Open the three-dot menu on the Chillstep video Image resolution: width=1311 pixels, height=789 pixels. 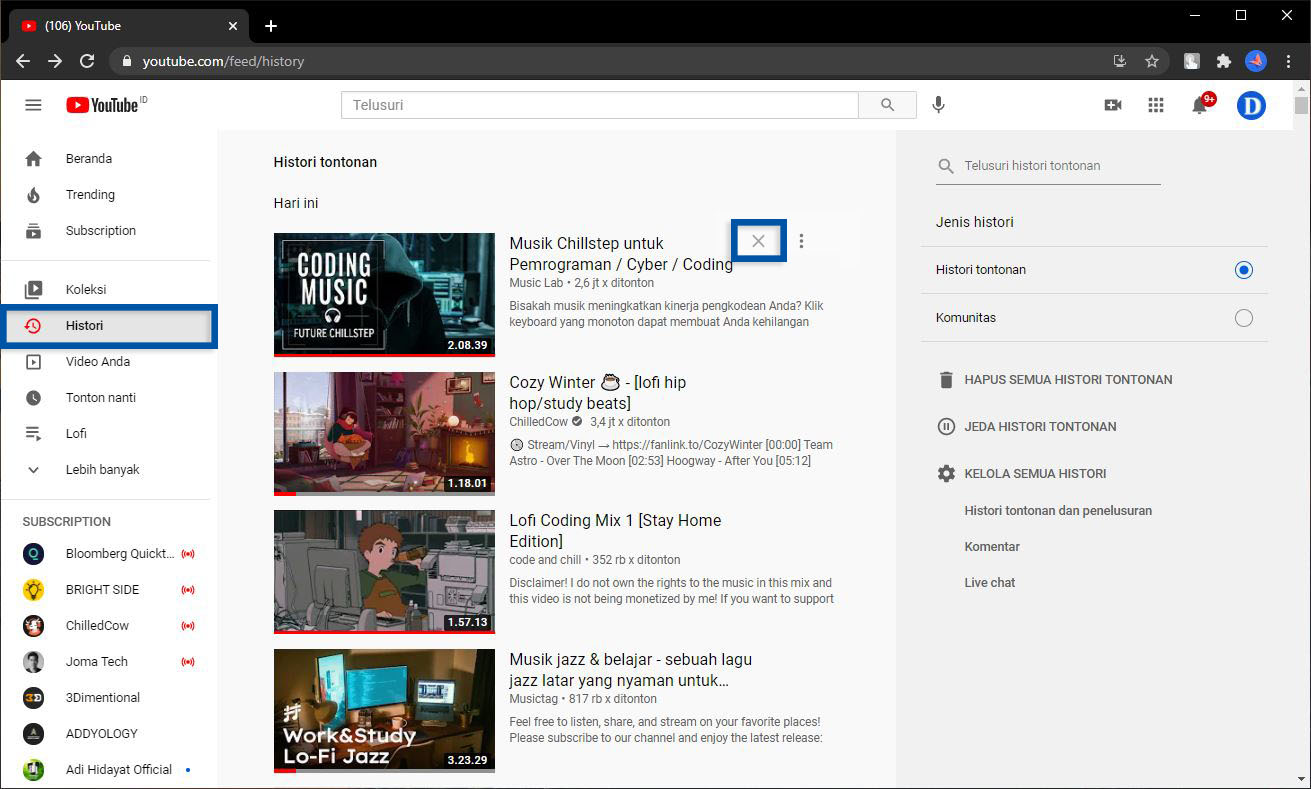tap(801, 240)
